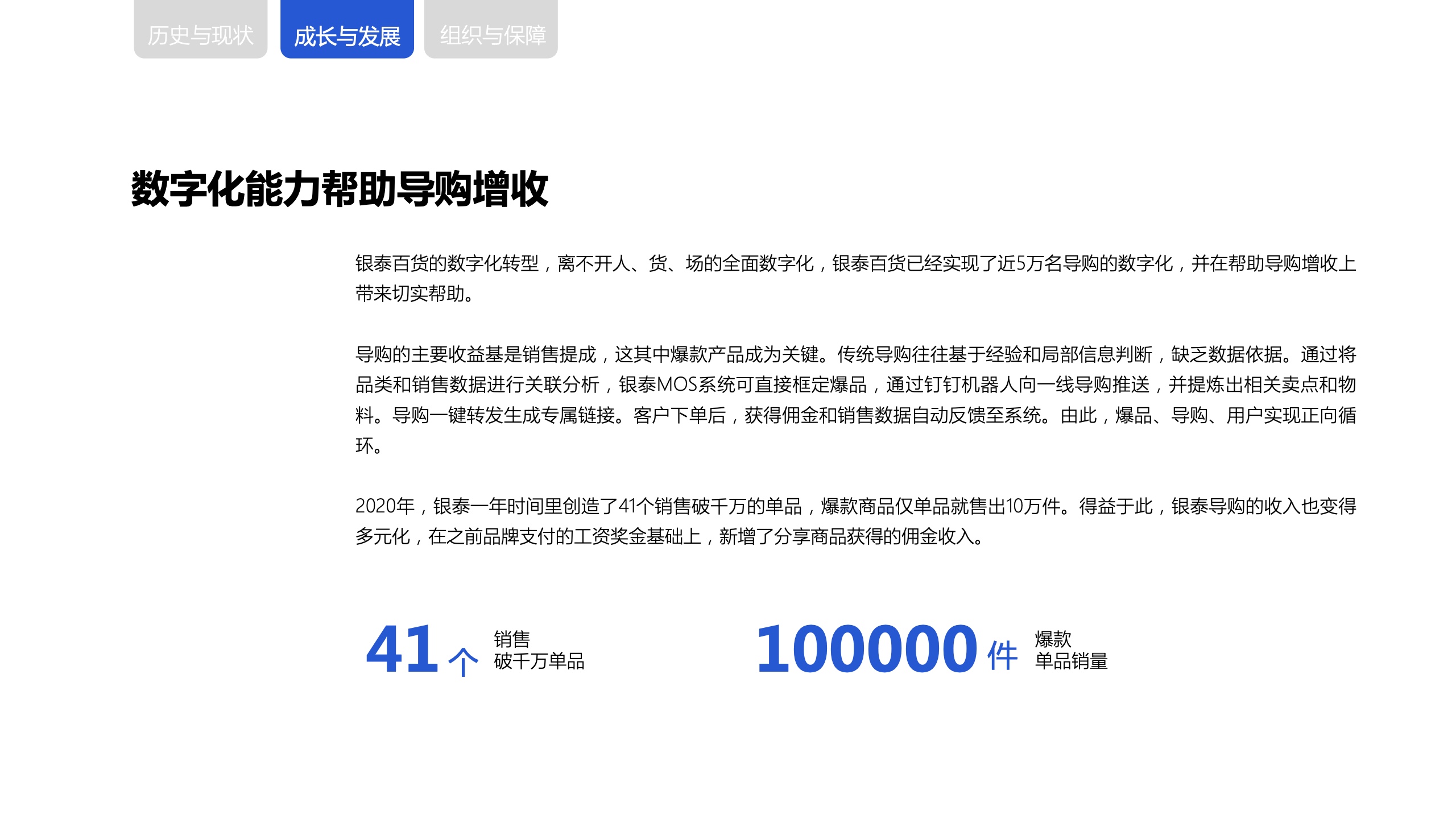The height and width of the screenshot is (819, 1456).
Task: Click the line starting 导购的主要收益基是销售提成
Action: 855,354
